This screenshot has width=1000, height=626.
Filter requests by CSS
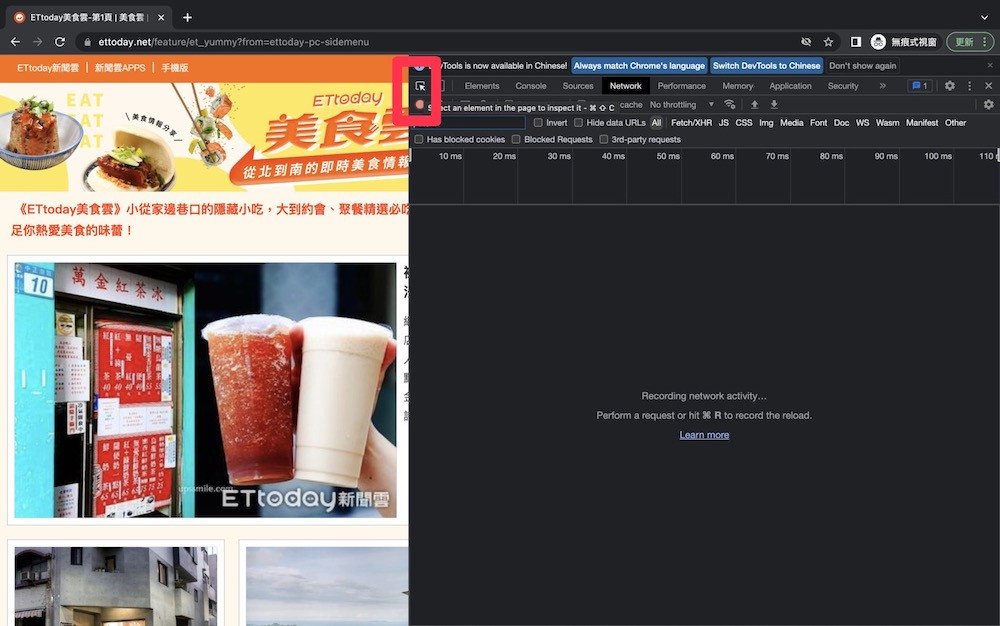(744, 122)
